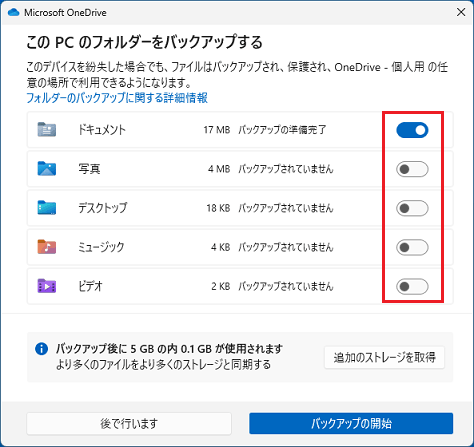
Task: Click the blue info icon beside storage message
Action: click(41, 349)
